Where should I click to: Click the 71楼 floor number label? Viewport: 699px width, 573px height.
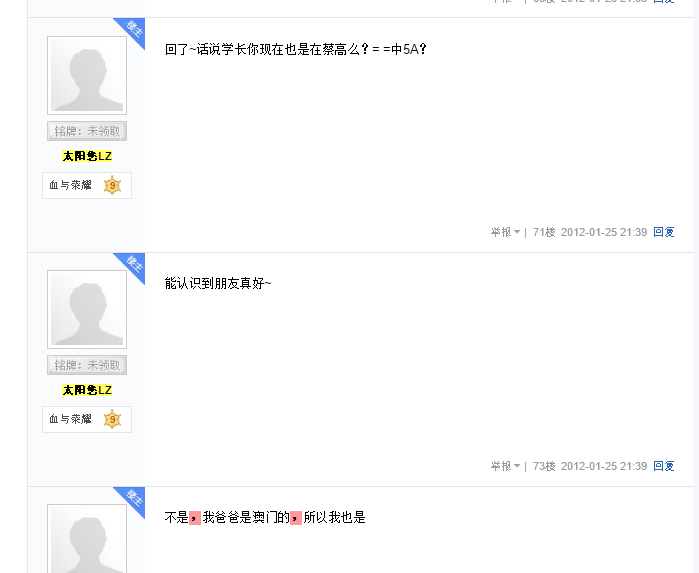pyautogui.click(x=544, y=232)
